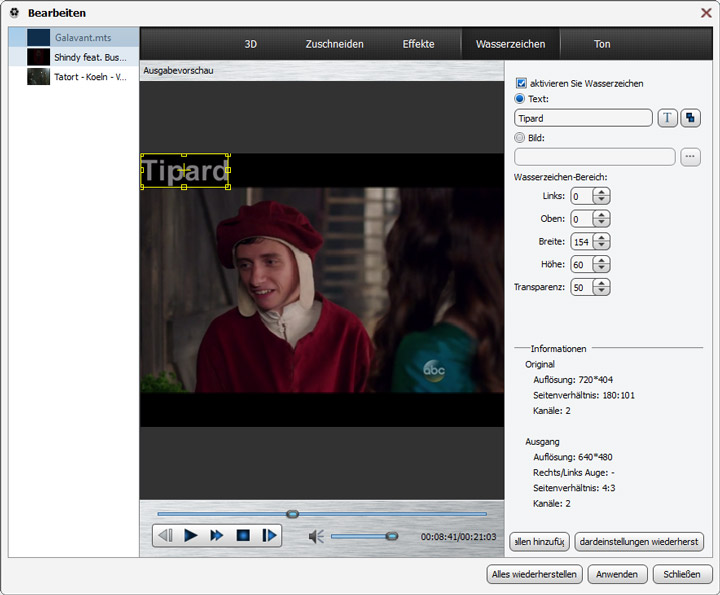The width and height of the screenshot is (720, 595).
Task: Select the Tipard watermark box in preview
Action: 185,171
